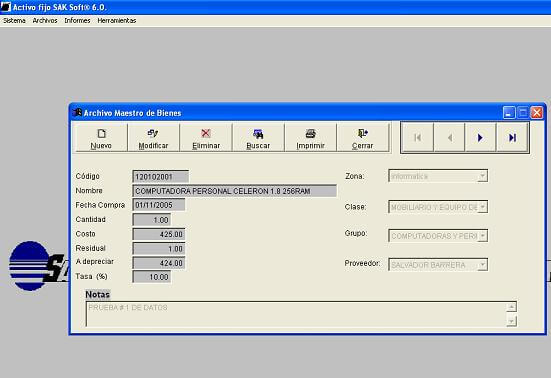
Task: Expand the Zona dropdown
Action: click(482, 176)
